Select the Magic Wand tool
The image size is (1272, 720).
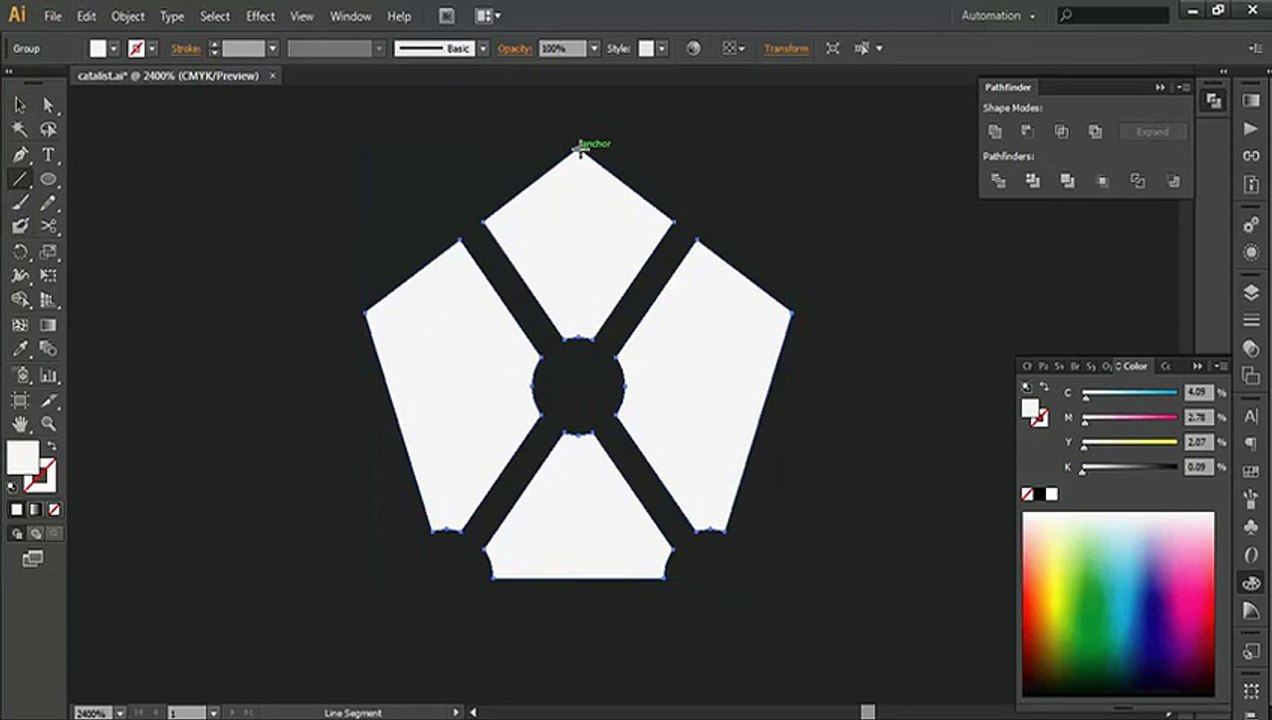click(20, 130)
